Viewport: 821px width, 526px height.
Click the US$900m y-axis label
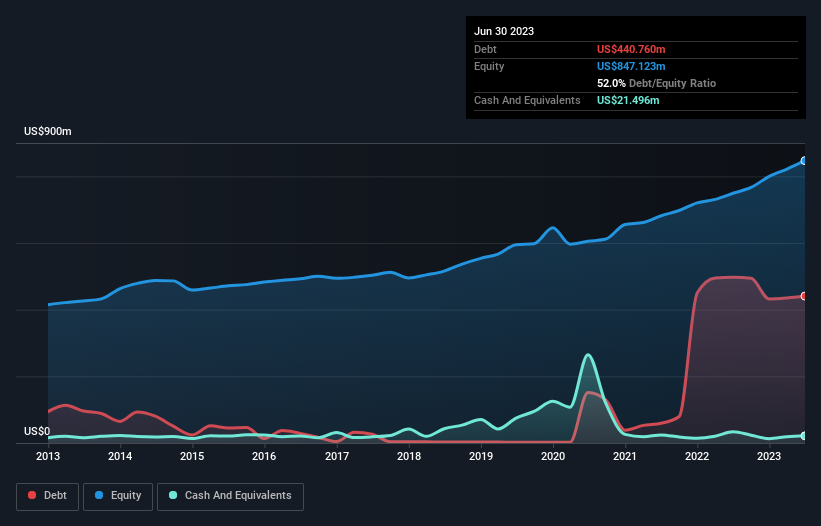(48, 131)
